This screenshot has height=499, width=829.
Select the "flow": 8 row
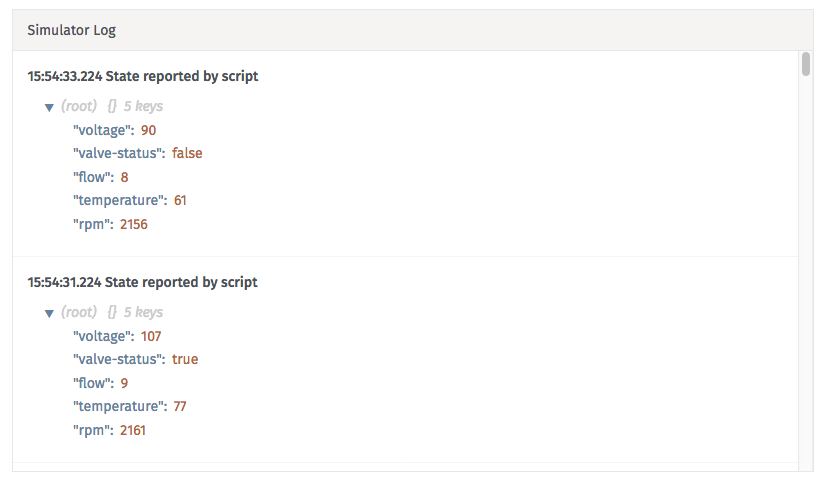click(100, 177)
